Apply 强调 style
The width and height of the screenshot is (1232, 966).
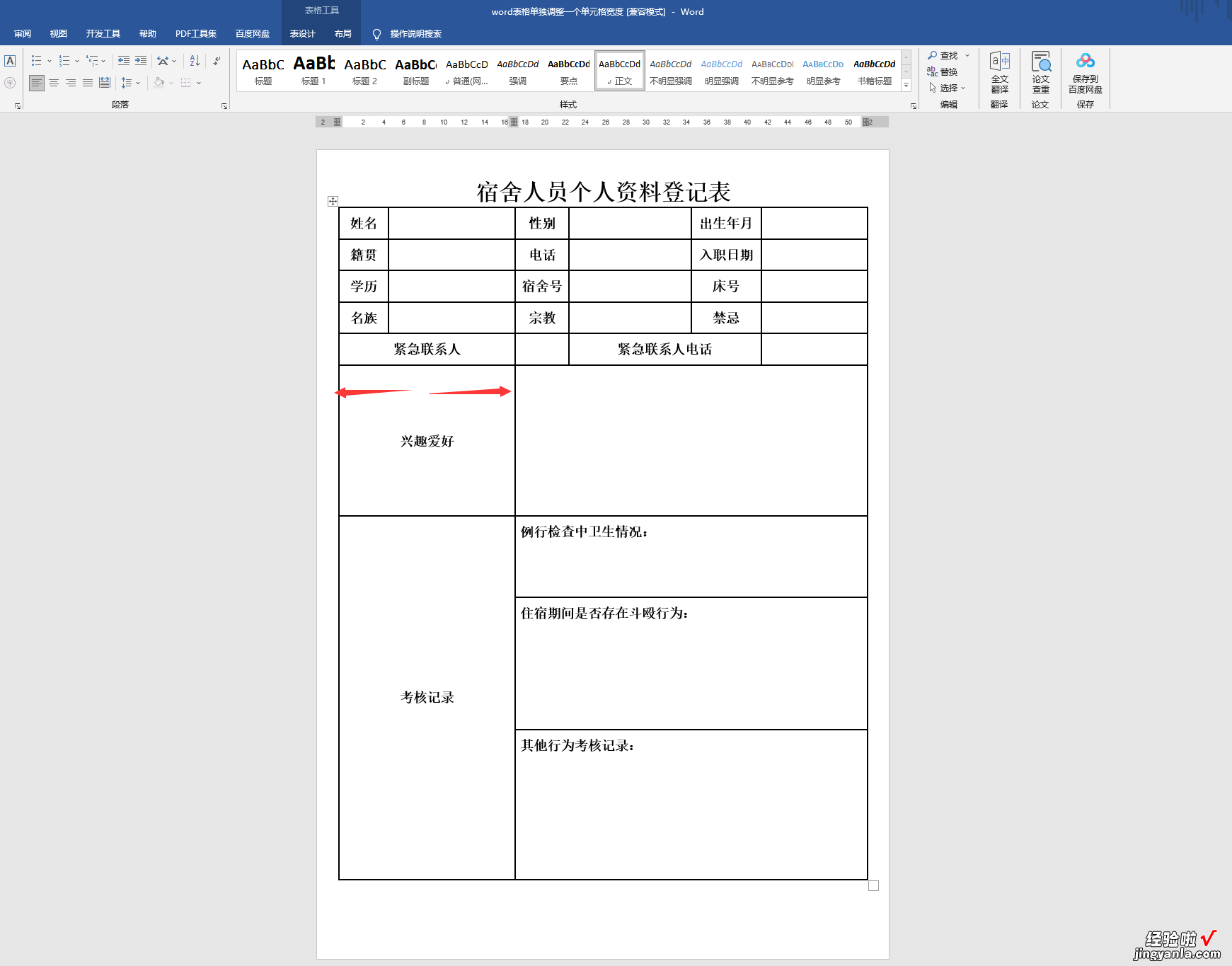[x=518, y=71]
